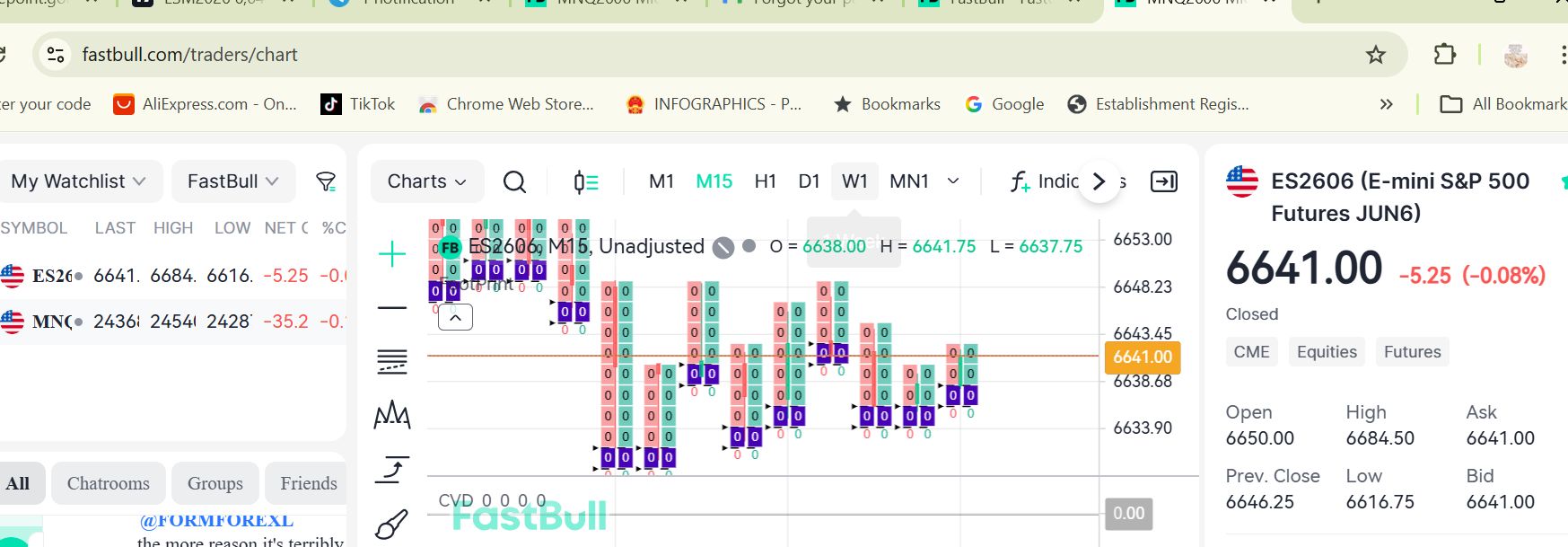
Task: Select the brush drawing tool
Action: point(392,524)
